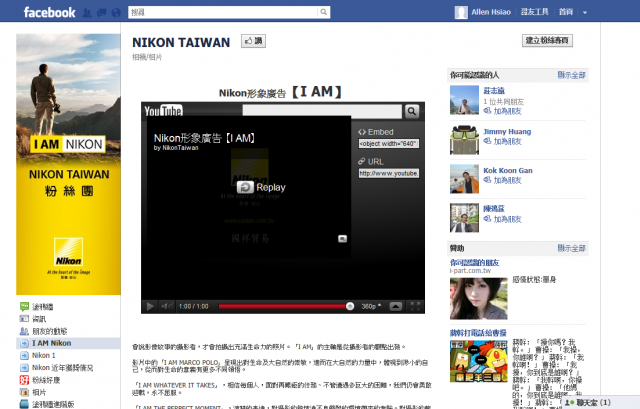640x409 pixels.
Task: Click the expand player size icon
Action: pyautogui.click(x=396, y=306)
